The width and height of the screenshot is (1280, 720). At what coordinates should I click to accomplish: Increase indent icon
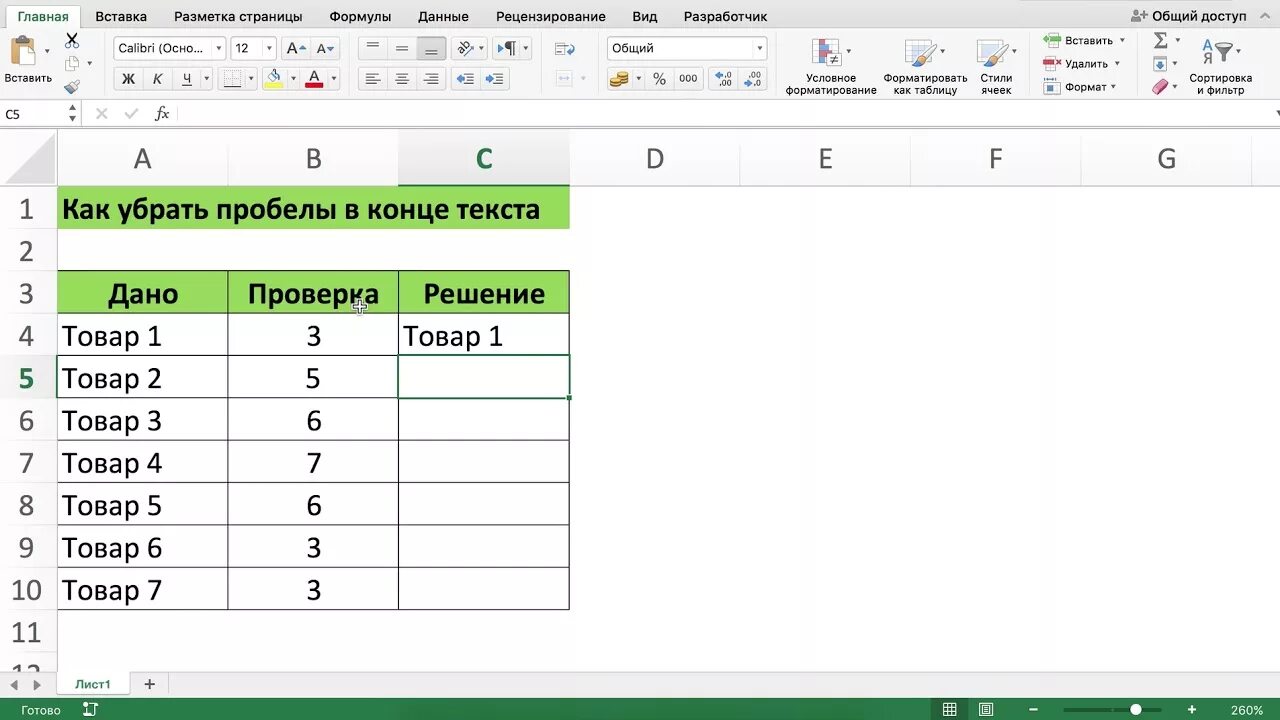(495, 79)
